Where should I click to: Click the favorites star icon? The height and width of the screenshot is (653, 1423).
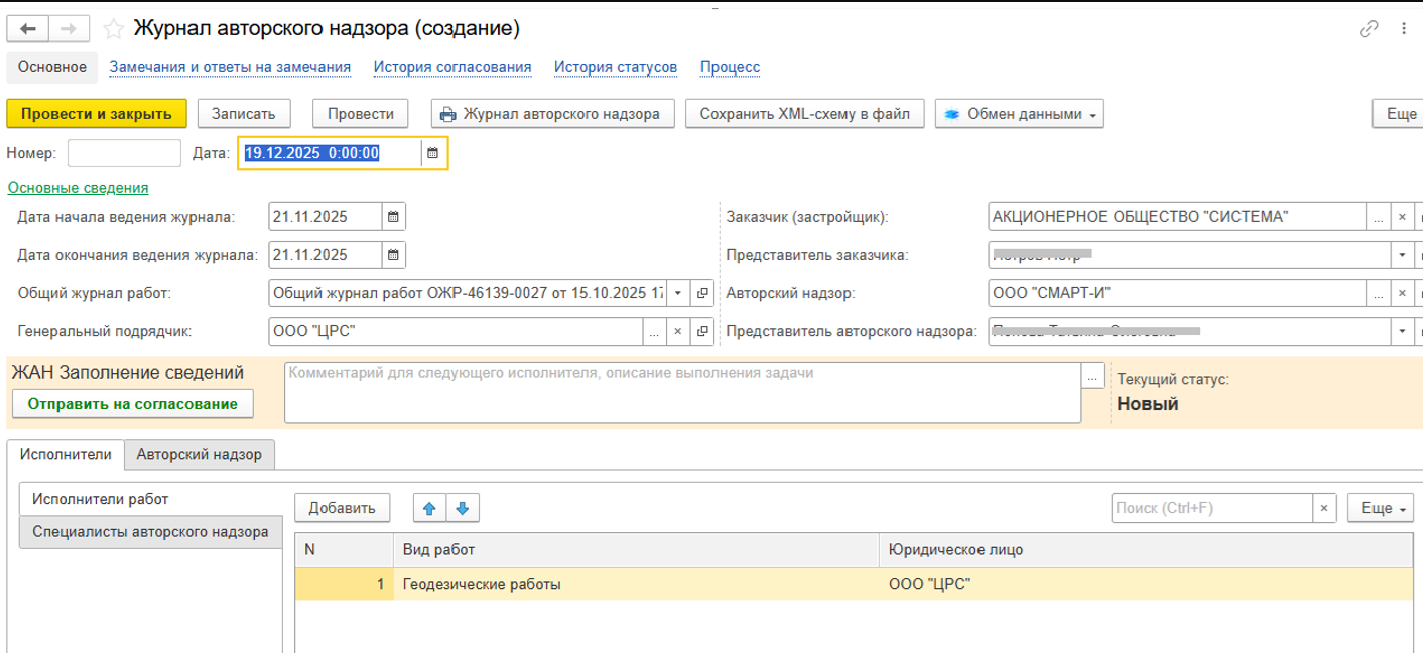pos(114,29)
